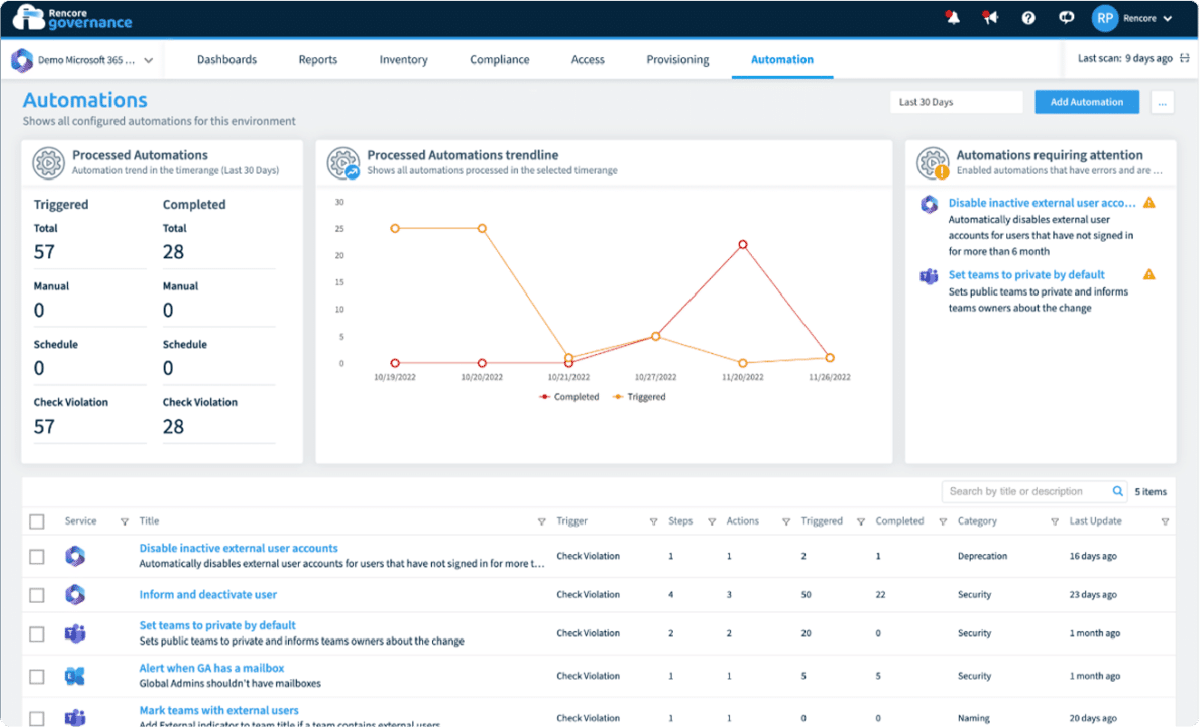Image resolution: width=1200 pixels, height=727 pixels.
Task: Click the Teams icon for Set teams to private
Action: pyautogui.click(x=75, y=633)
